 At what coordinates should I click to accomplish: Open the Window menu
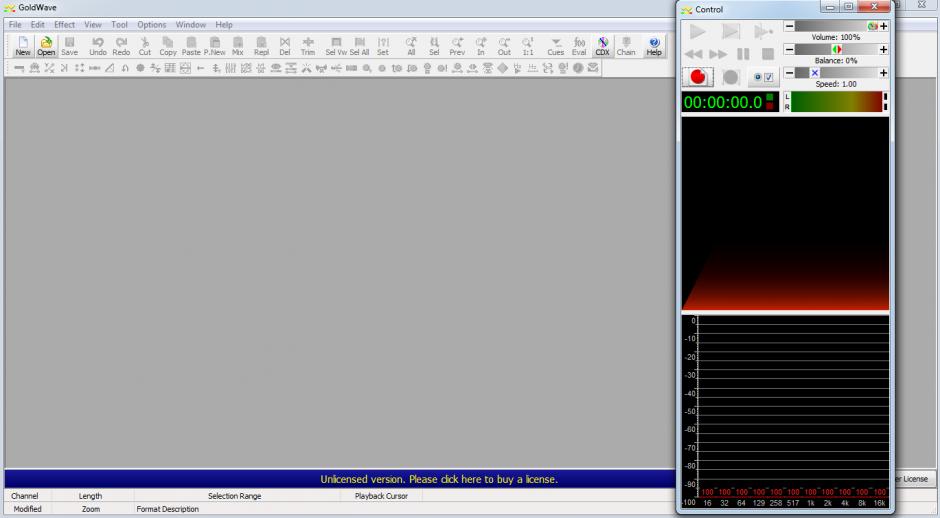click(191, 25)
